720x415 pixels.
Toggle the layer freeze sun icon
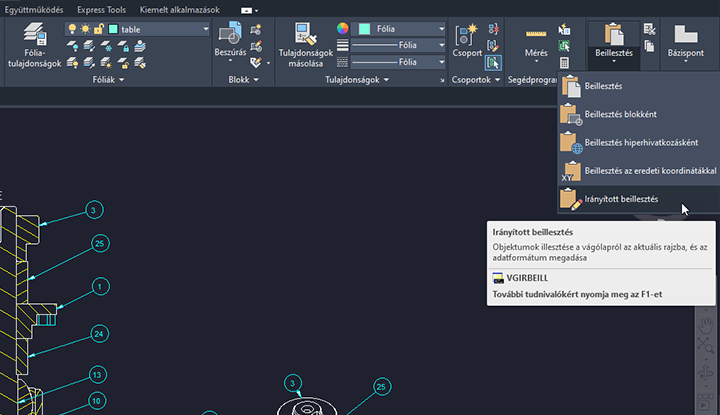[85, 29]
